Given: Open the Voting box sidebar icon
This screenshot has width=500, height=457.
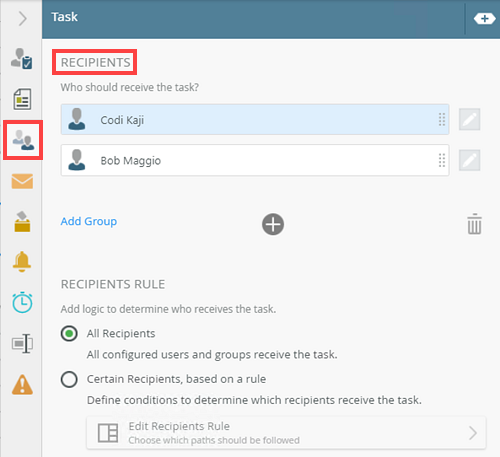Looking at the screenshot, I should 22,221.
